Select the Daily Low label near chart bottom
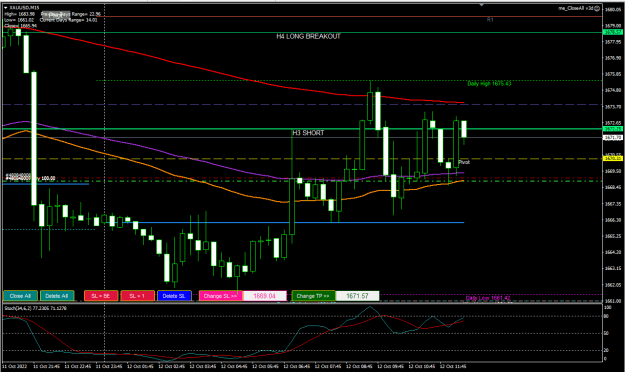625x372 pixels. [488, 298]
